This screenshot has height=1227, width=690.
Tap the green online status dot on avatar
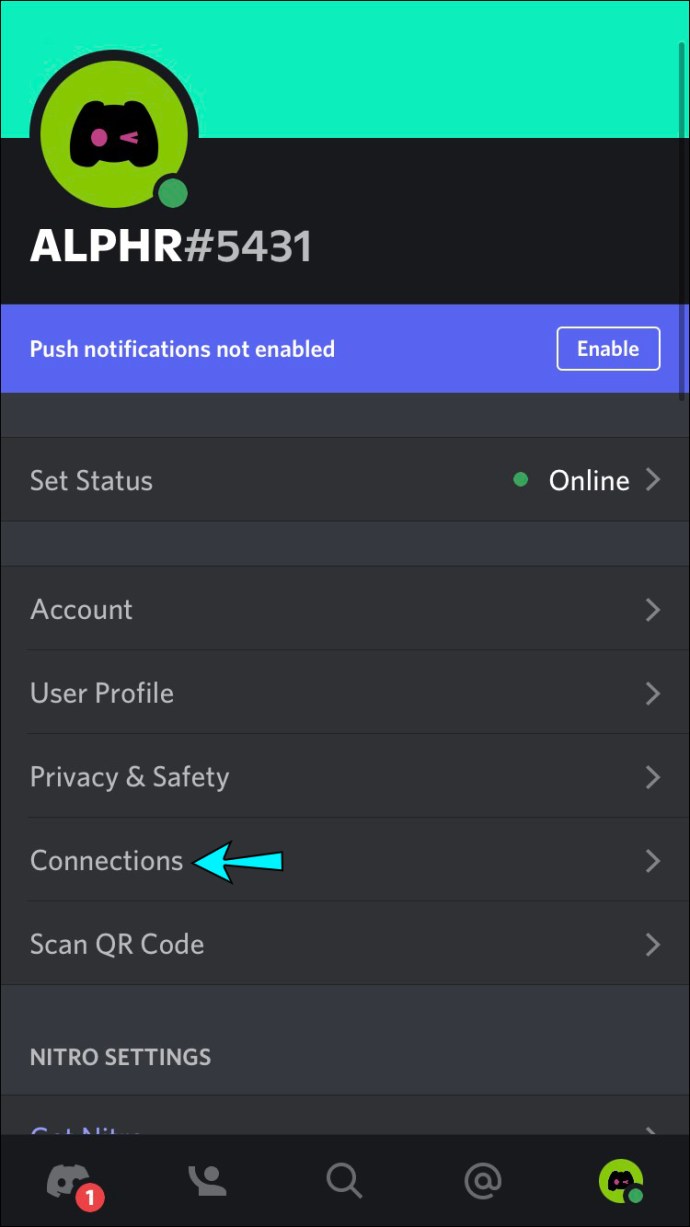(x=173, y=193)
